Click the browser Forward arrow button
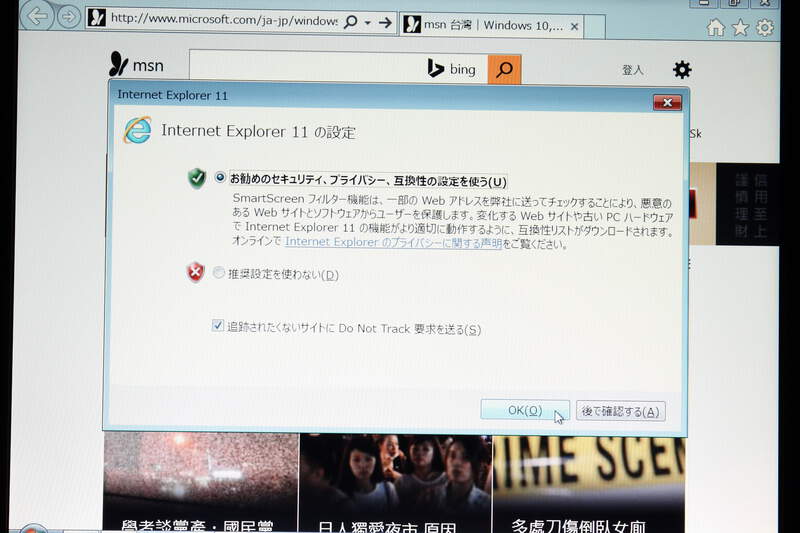 tap(69, 17)
